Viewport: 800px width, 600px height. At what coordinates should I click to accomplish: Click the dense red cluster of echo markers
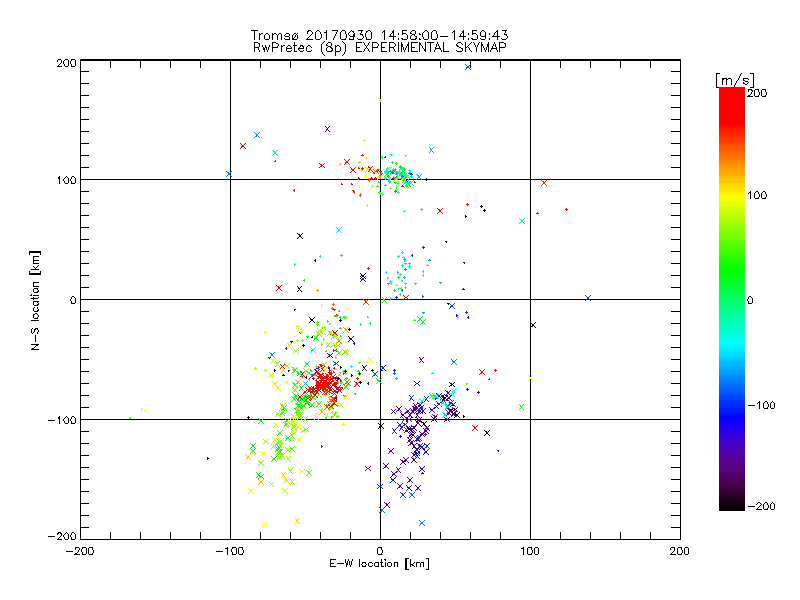[324, 384]
